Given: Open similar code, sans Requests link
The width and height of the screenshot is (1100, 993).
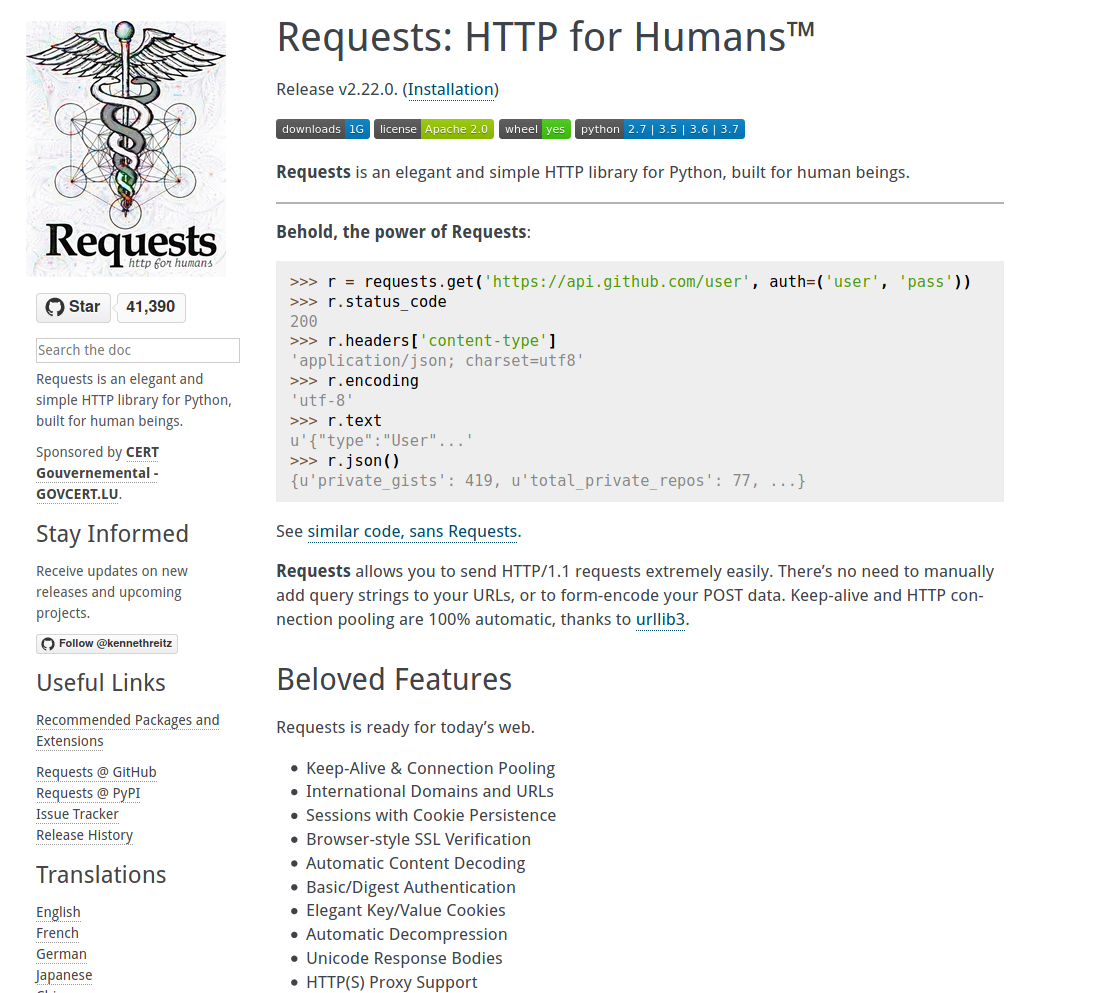Looking at the screenshot, I should 414,531.
